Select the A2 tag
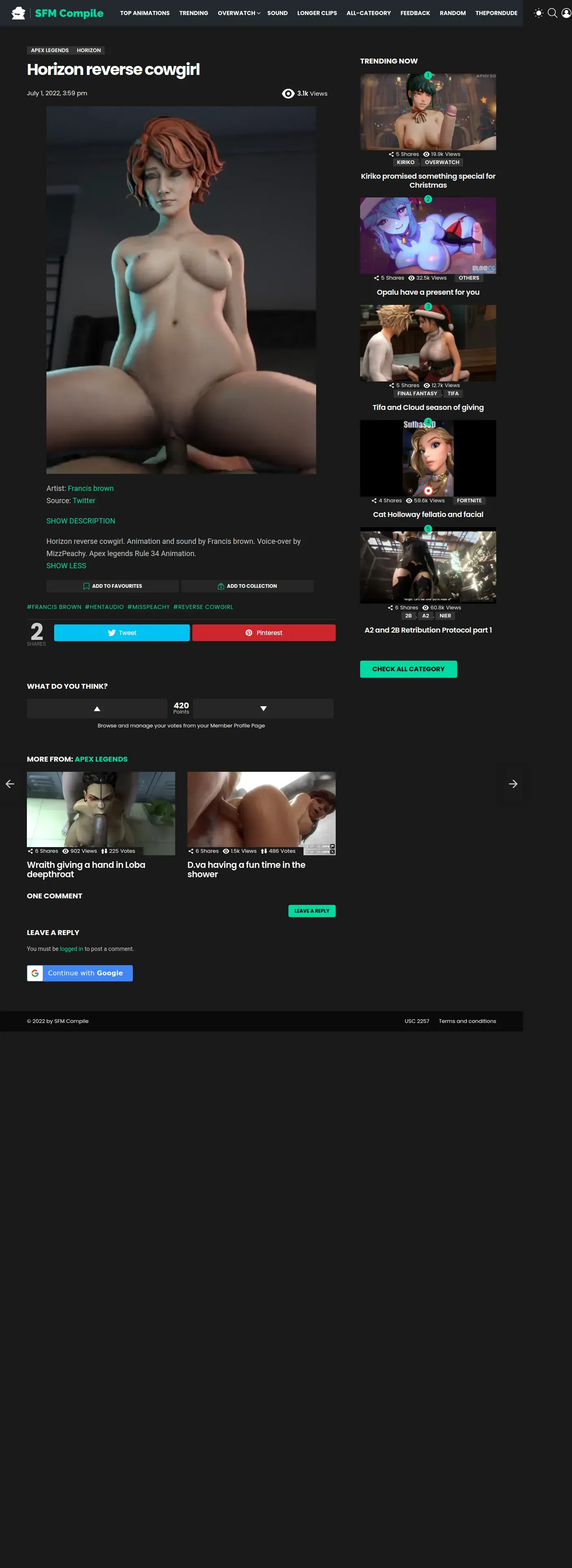Viewport: 572px width, 1568px height. [x=426, y=616]
